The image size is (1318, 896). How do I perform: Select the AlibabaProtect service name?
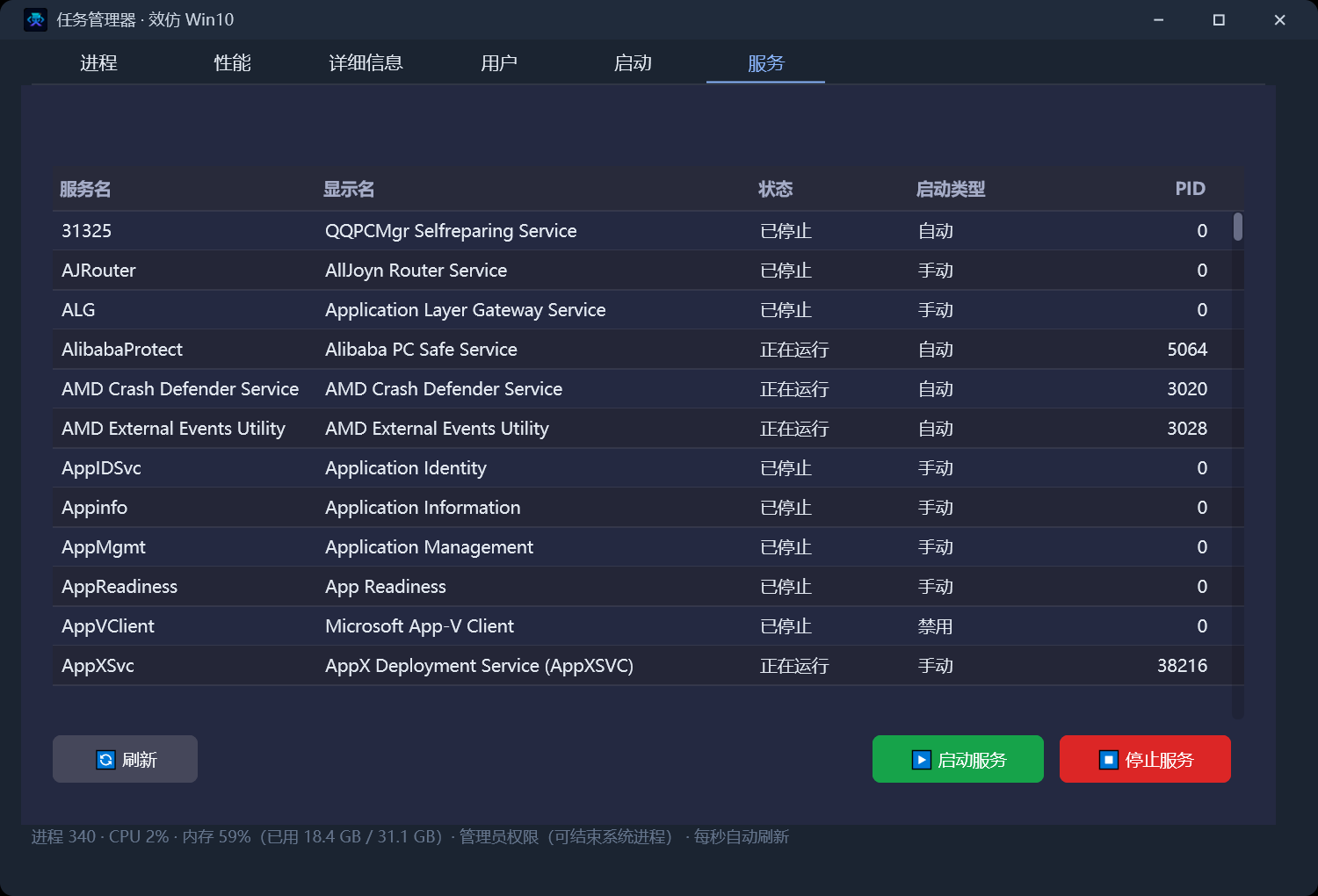pos(122,350)
